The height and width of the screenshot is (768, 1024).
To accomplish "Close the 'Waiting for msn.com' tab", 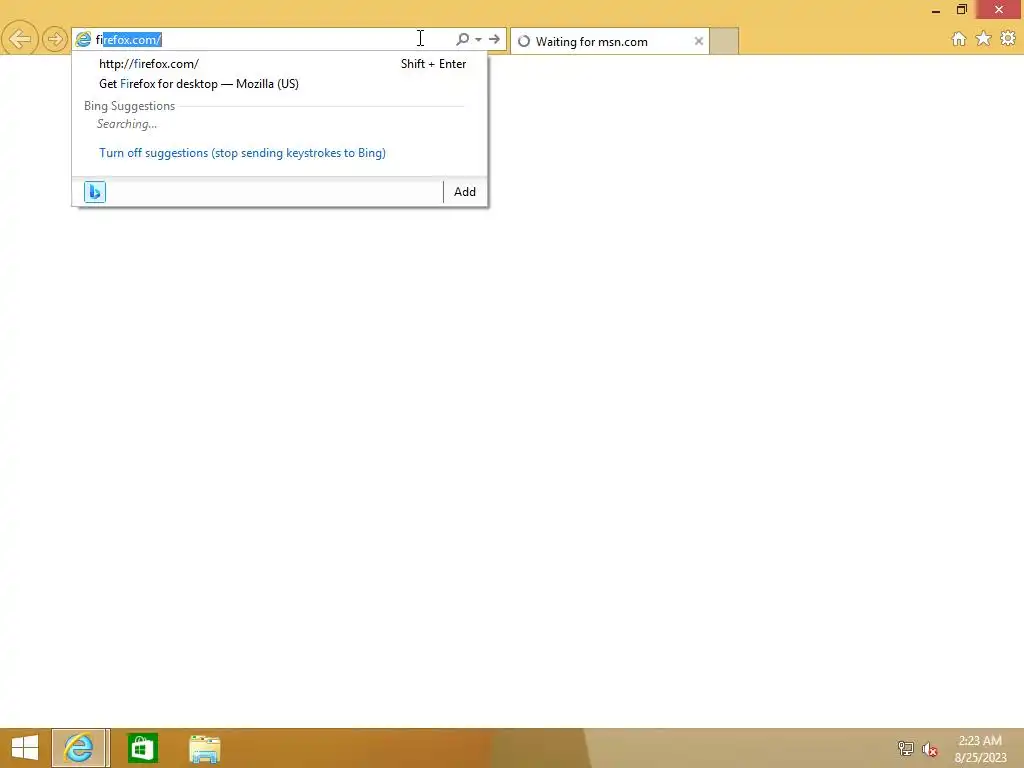I will [x=699, y=41].
